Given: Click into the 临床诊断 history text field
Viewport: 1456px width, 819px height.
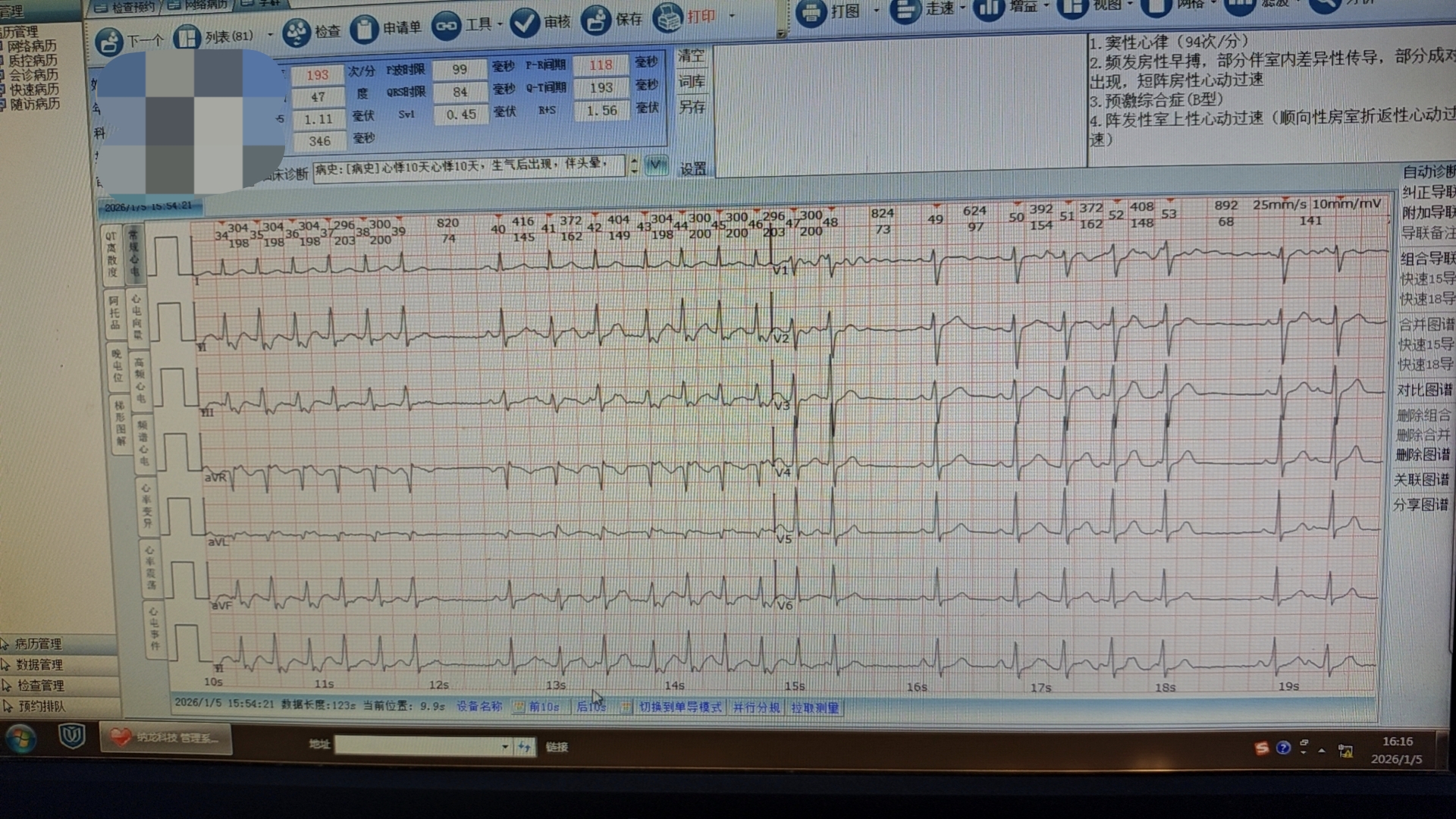Looking at the screenshot, I should click(469, 166).
